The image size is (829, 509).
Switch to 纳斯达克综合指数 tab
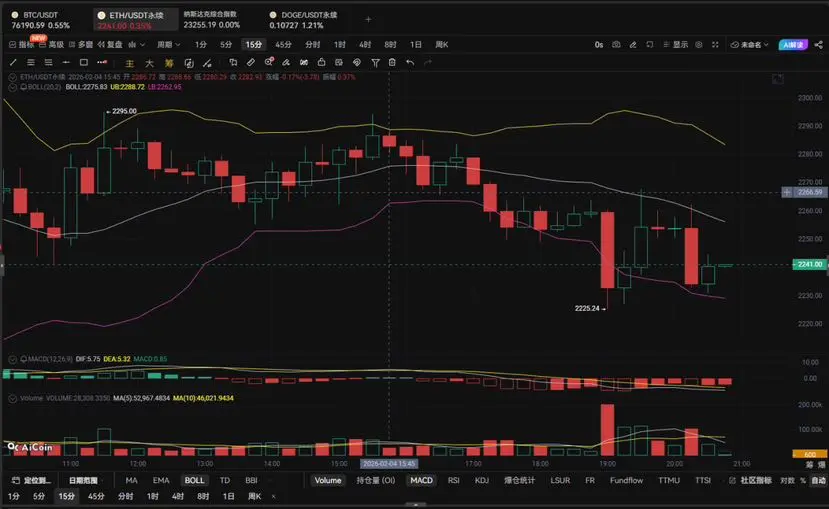pos(211,19)
